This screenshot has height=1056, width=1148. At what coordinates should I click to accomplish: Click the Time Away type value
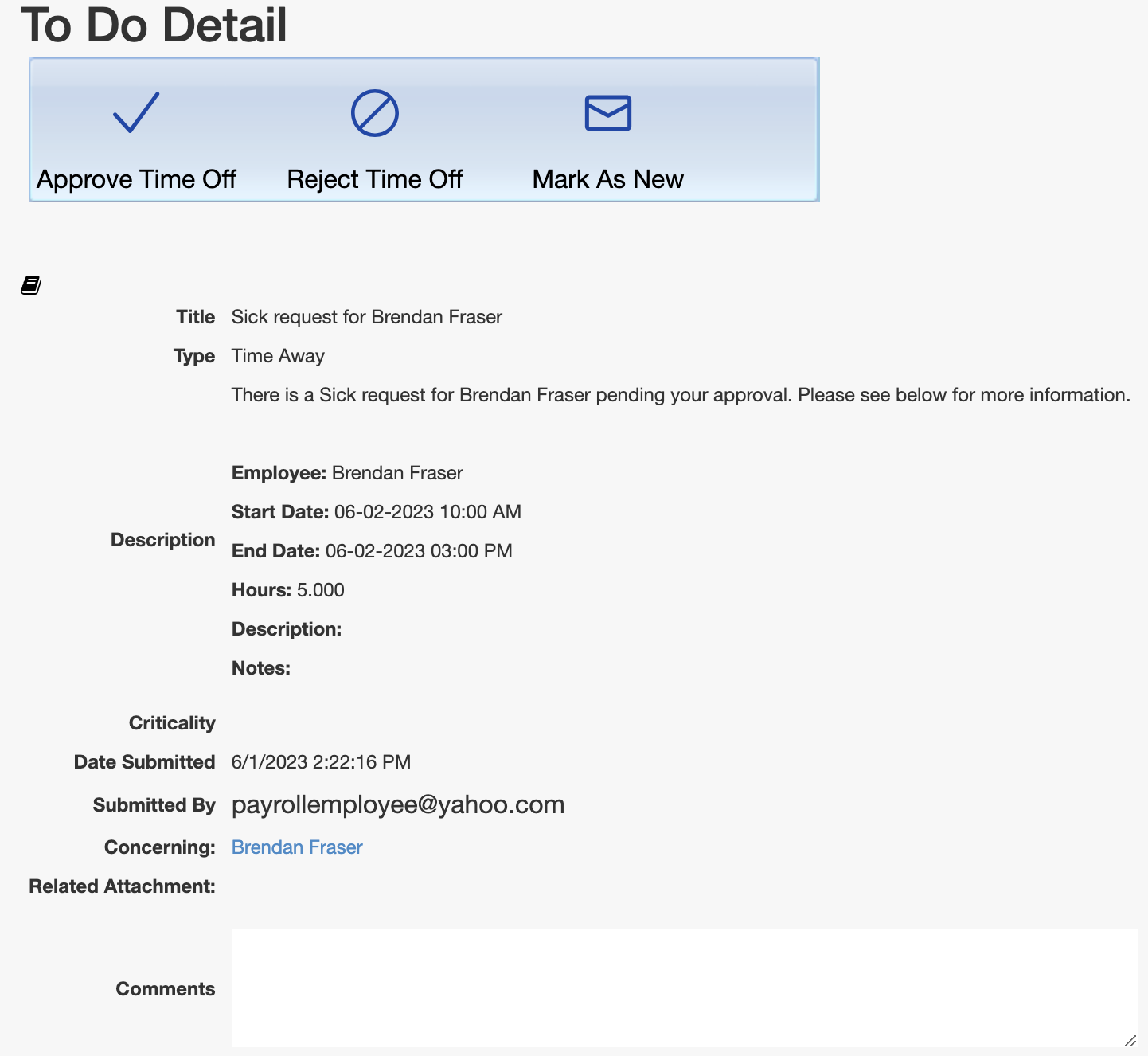278,356
